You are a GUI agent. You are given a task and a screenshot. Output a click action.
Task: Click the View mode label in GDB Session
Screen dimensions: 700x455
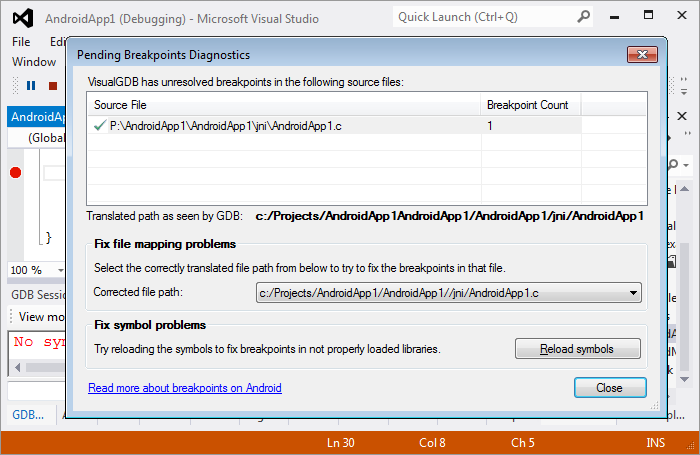pyautogui.click(x=41, y=317)
